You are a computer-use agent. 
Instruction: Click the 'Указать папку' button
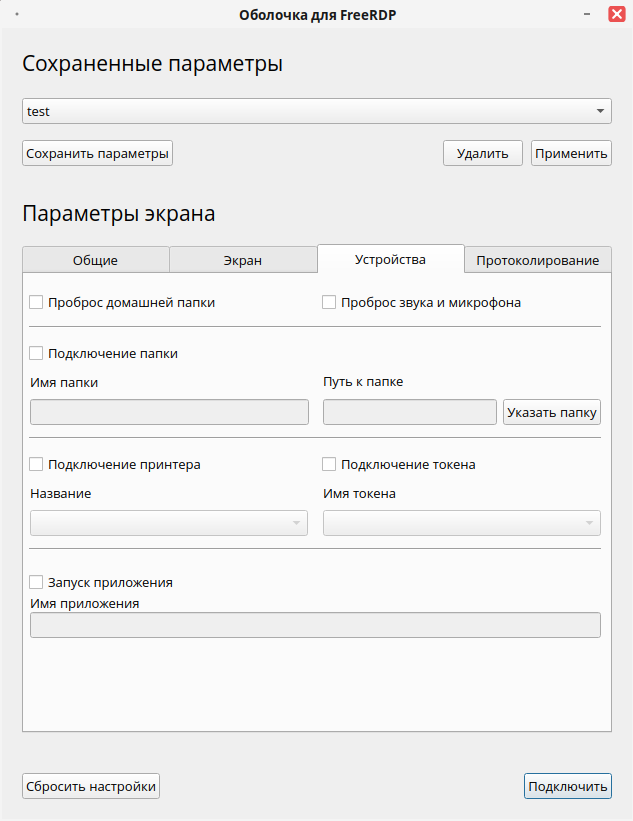click(x=551, y=412)
